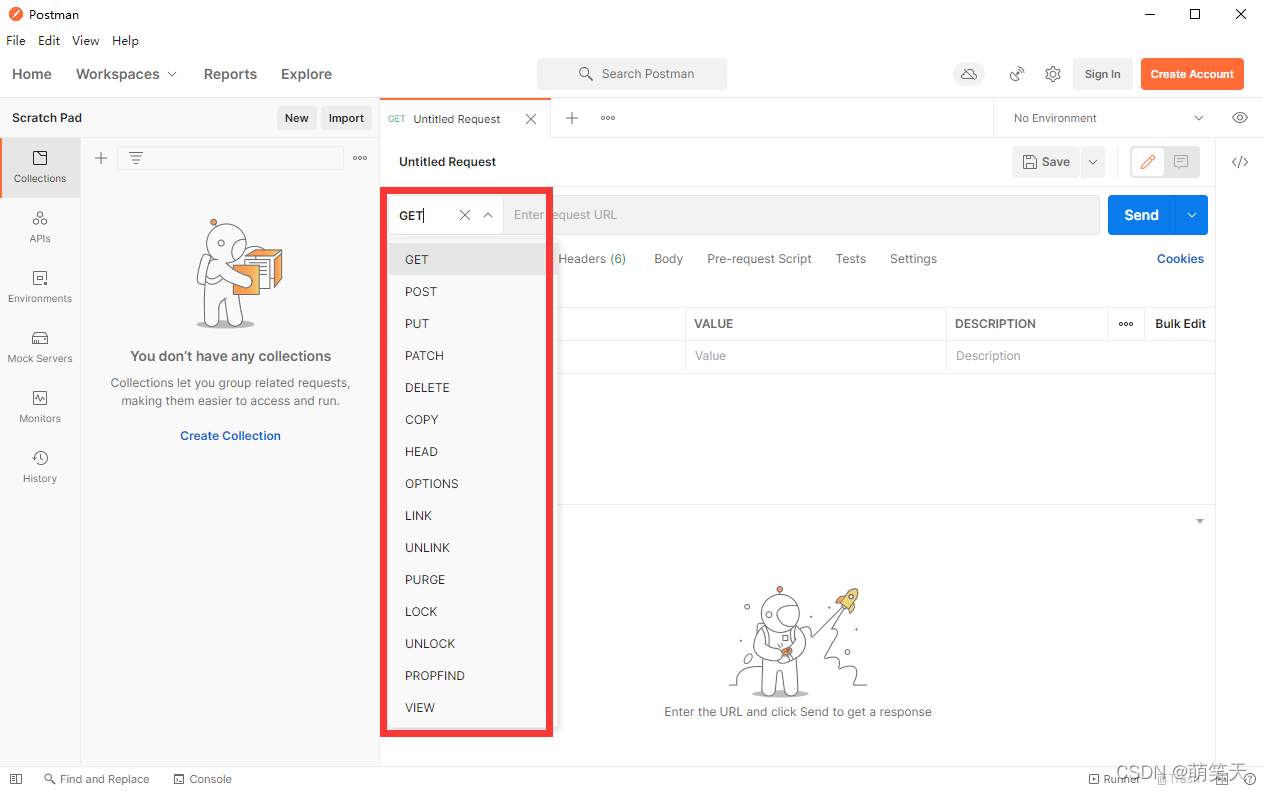Open the Help menu

pos(125,41)
